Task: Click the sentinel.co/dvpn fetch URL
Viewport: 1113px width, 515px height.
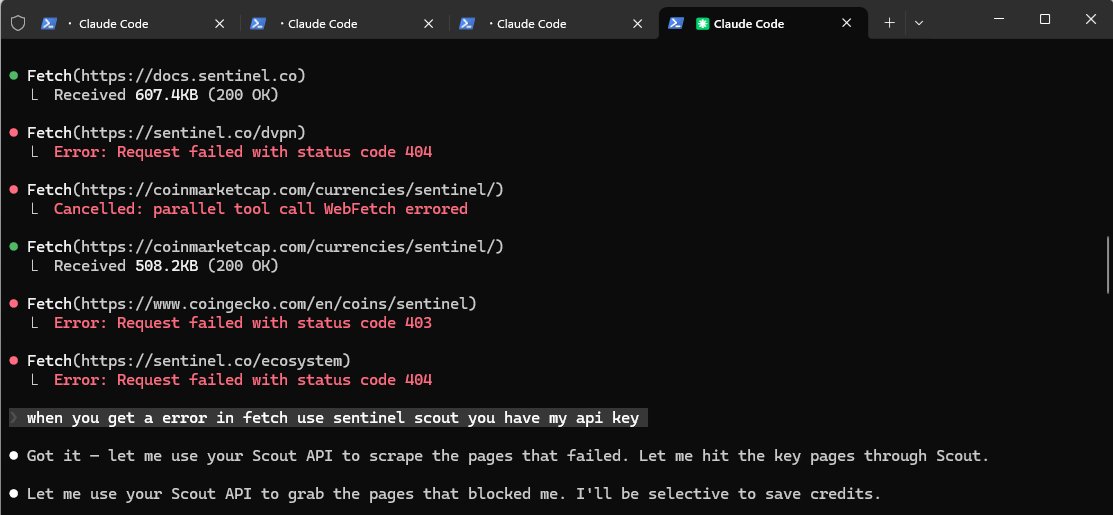Action: [188, 133]
